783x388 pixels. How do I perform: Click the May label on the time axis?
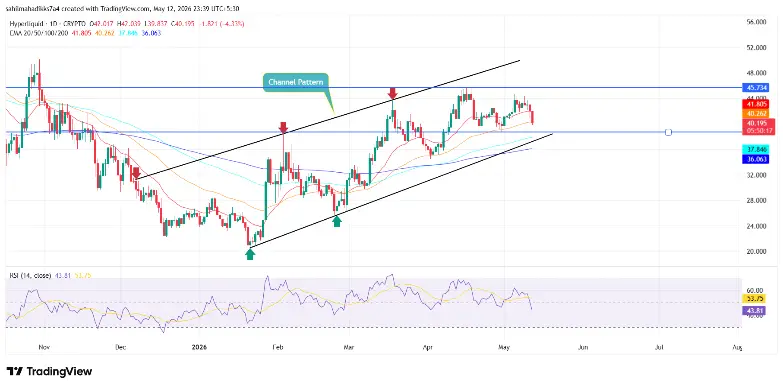pos(504,347)
